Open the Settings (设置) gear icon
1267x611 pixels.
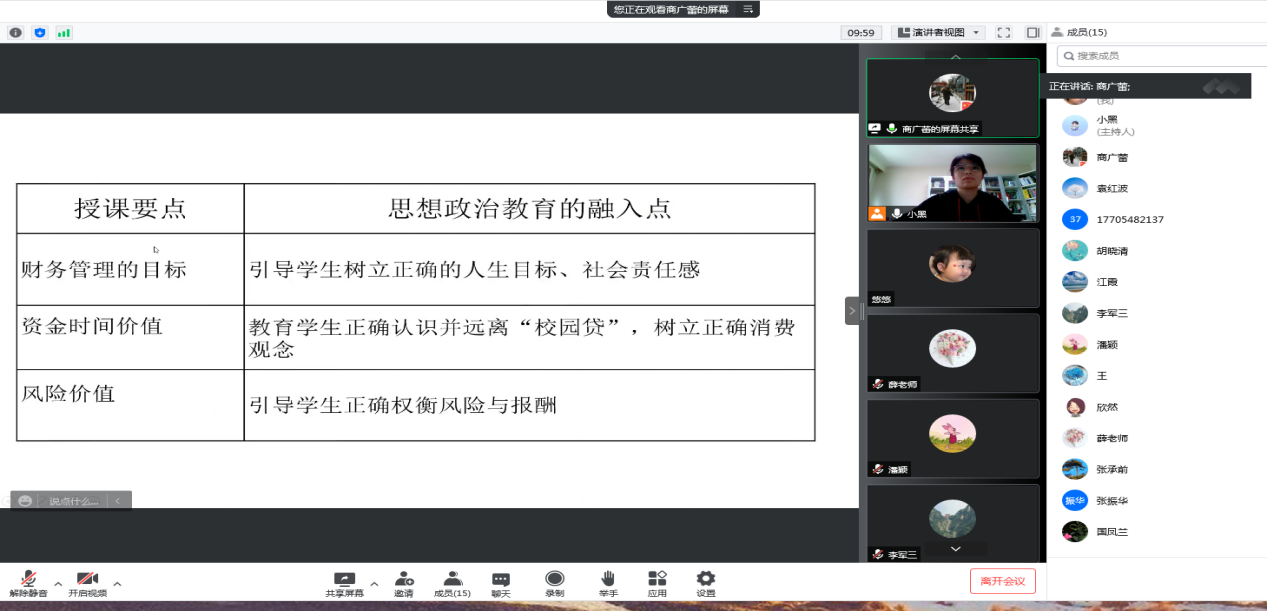(706, 580)
